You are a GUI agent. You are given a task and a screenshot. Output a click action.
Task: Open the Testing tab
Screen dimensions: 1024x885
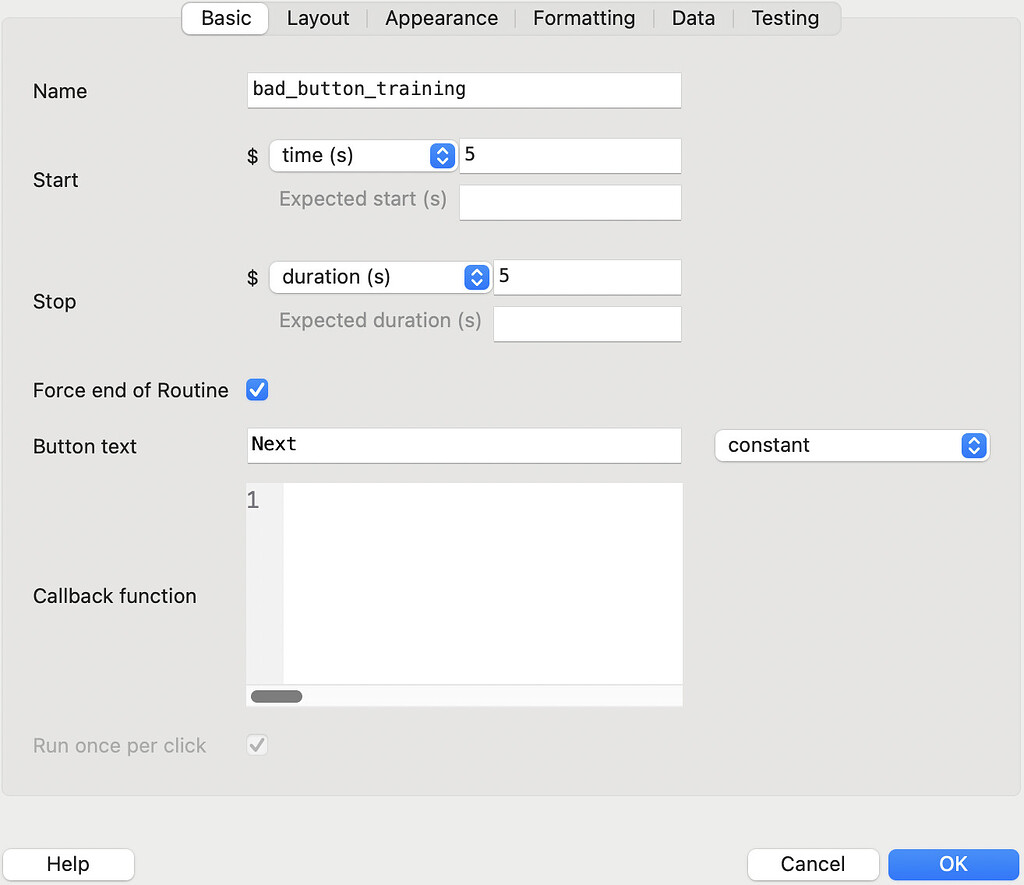pos(785,18)
